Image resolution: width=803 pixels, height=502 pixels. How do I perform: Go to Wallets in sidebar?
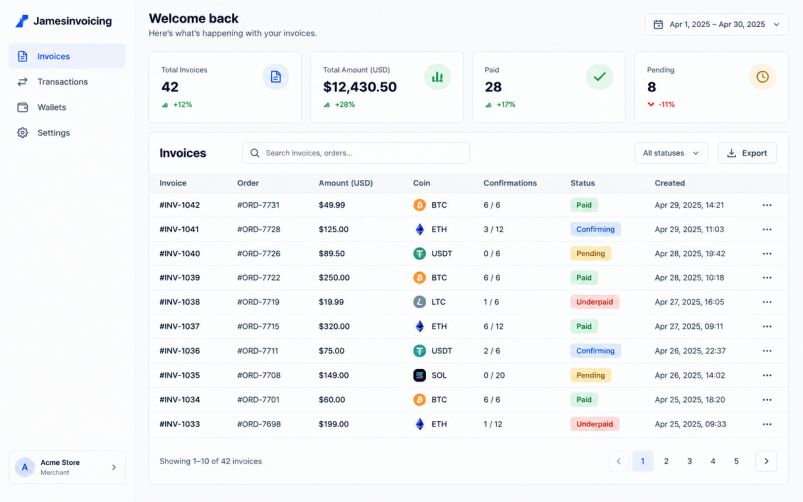pos(67,108)
